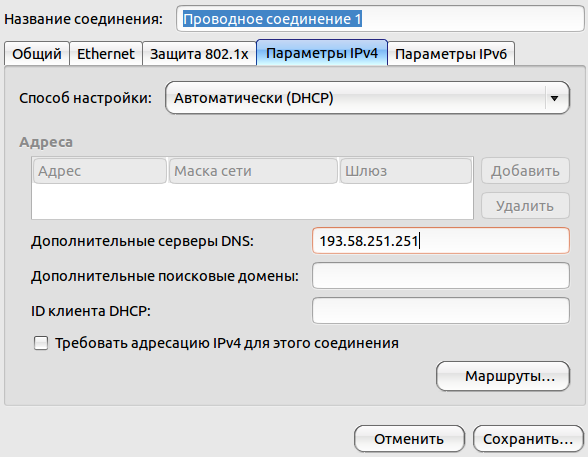Switch to the Общий tab
This screenshot has height=457, width=588.
click(x=37, y=54)
